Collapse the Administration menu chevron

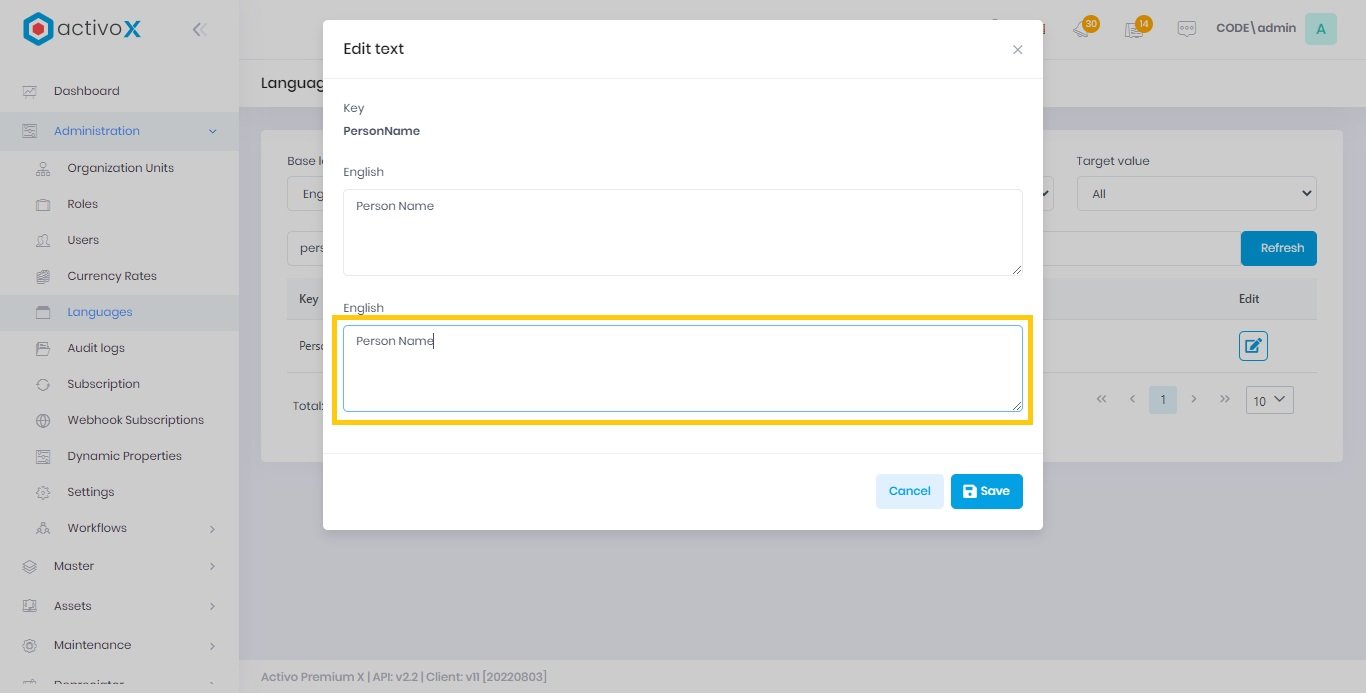point(212,131)
